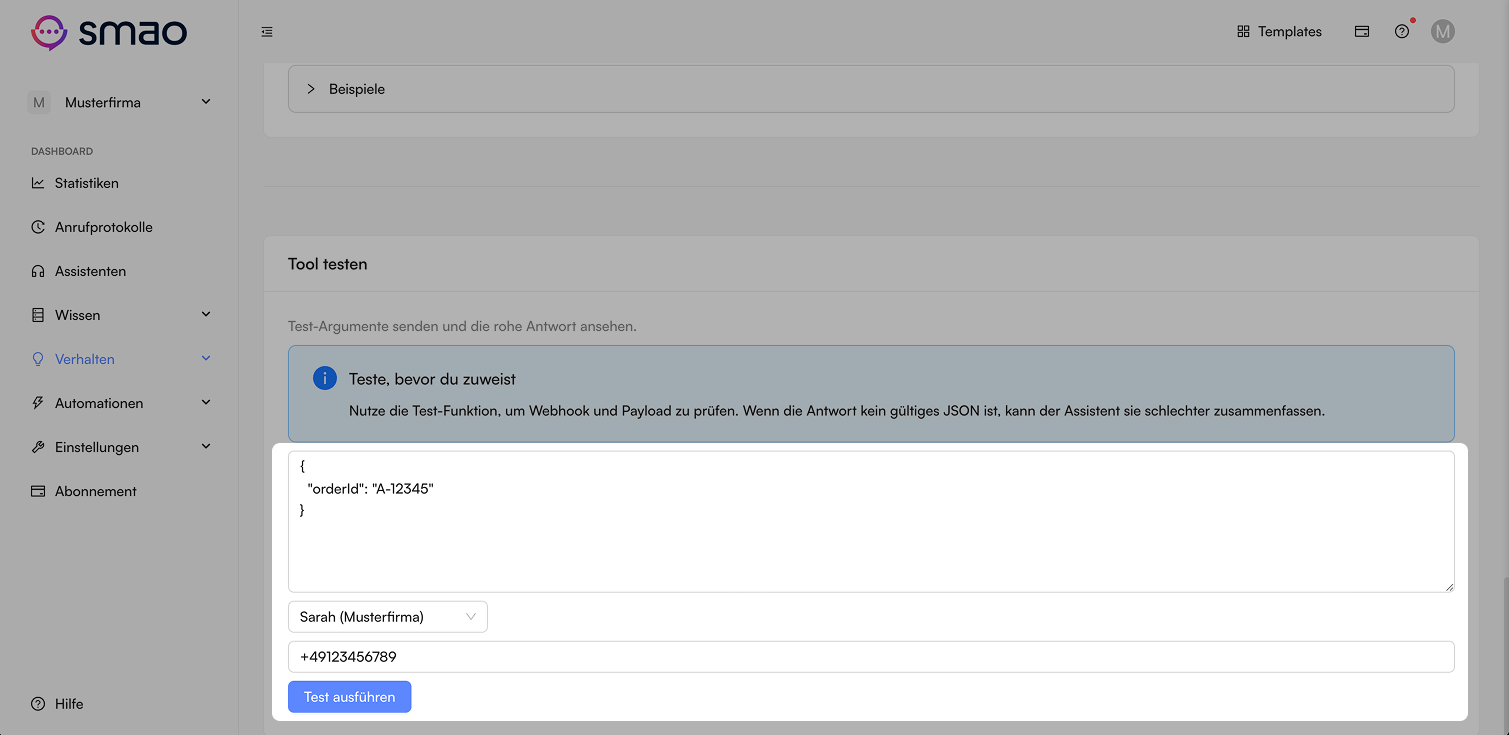Expand the Beispiele section
The width and height of the screenshot is (1509, 735).
click(x=871, y=89)
